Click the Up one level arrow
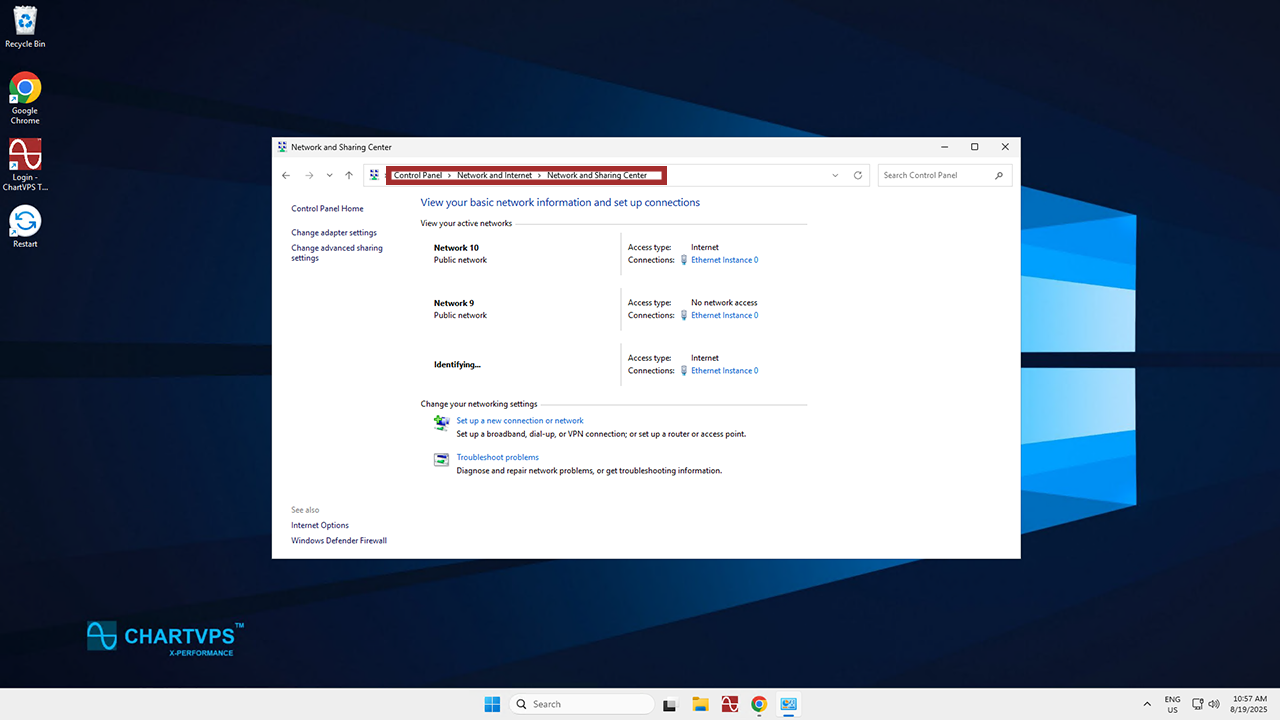Image resolution: width=1280 pixels, height=720 pixels. [x=349, y=175]
